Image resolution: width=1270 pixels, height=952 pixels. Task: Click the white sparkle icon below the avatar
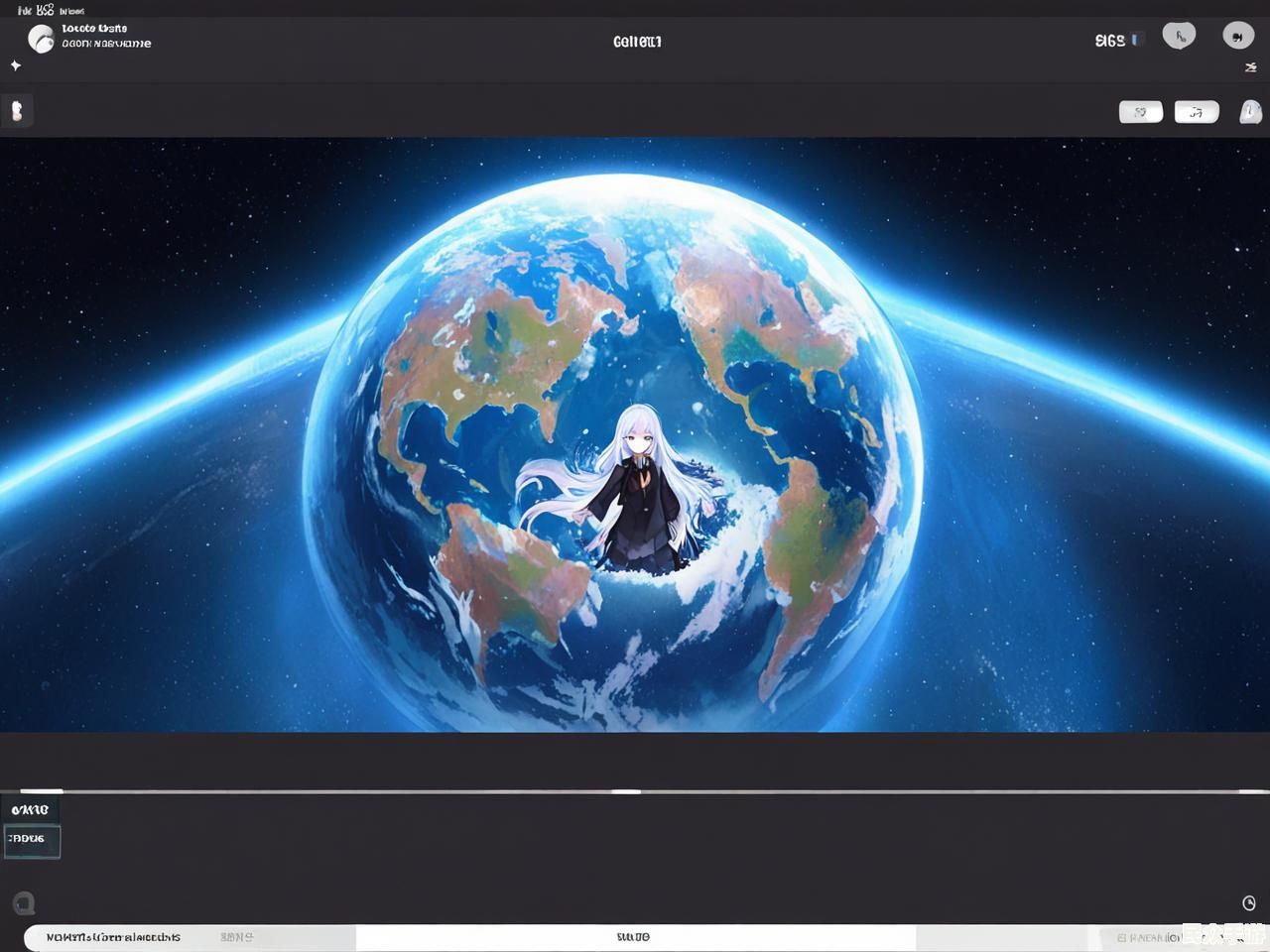[16, 65]
